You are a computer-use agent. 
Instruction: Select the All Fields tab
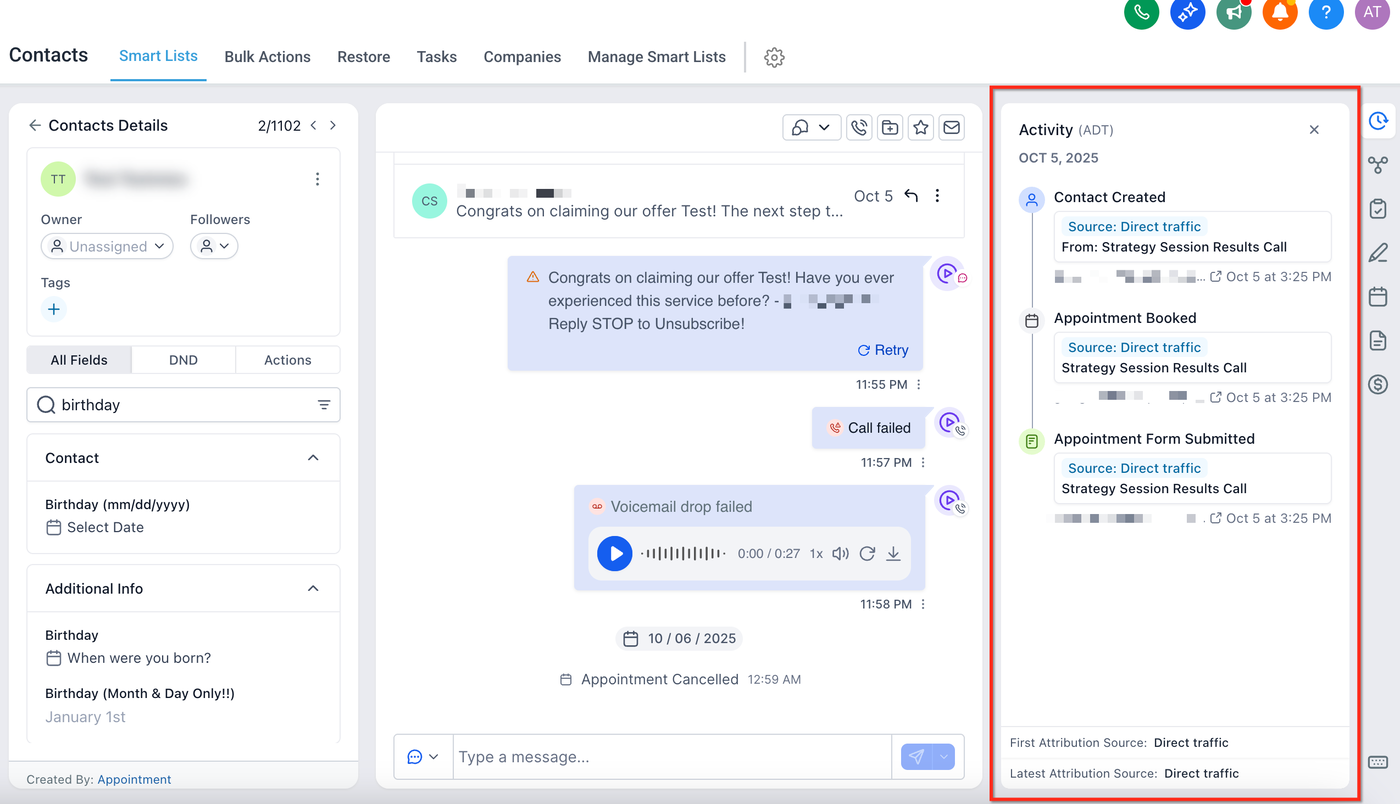(79, 360)
